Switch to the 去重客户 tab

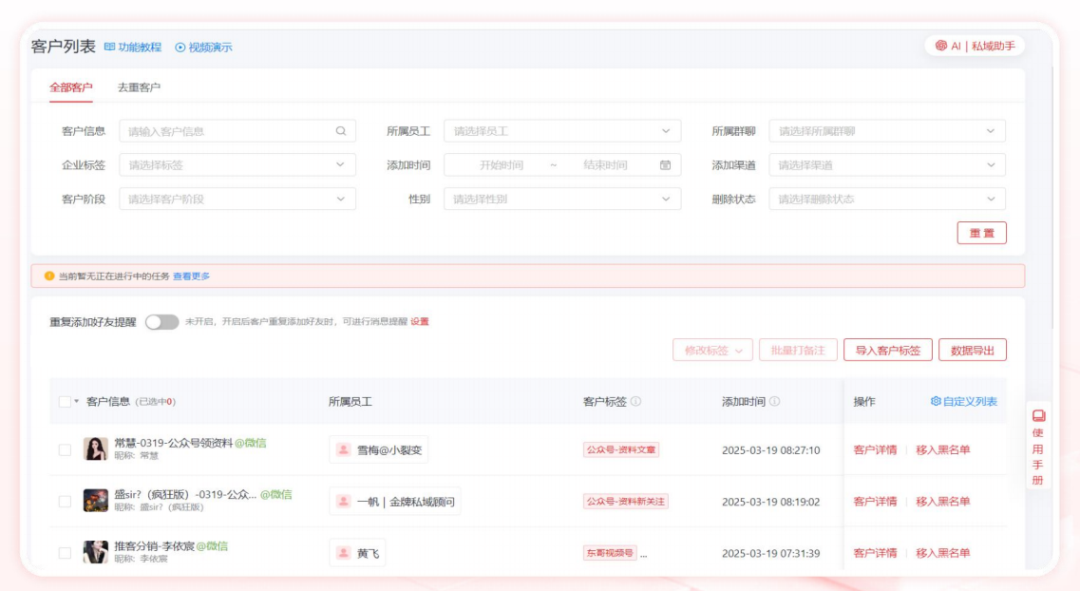139,87
